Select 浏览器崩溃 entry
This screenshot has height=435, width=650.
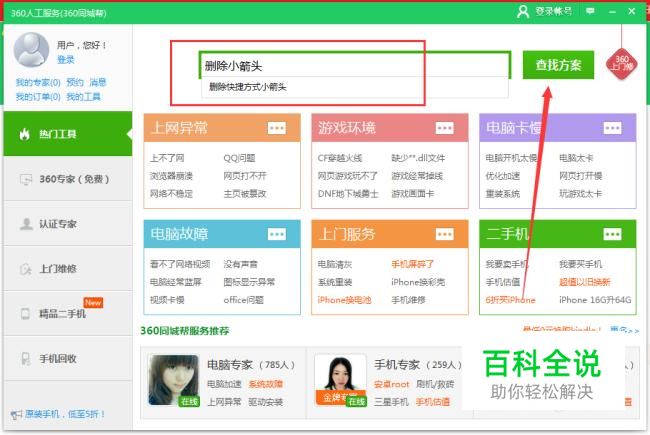(171, 176)
